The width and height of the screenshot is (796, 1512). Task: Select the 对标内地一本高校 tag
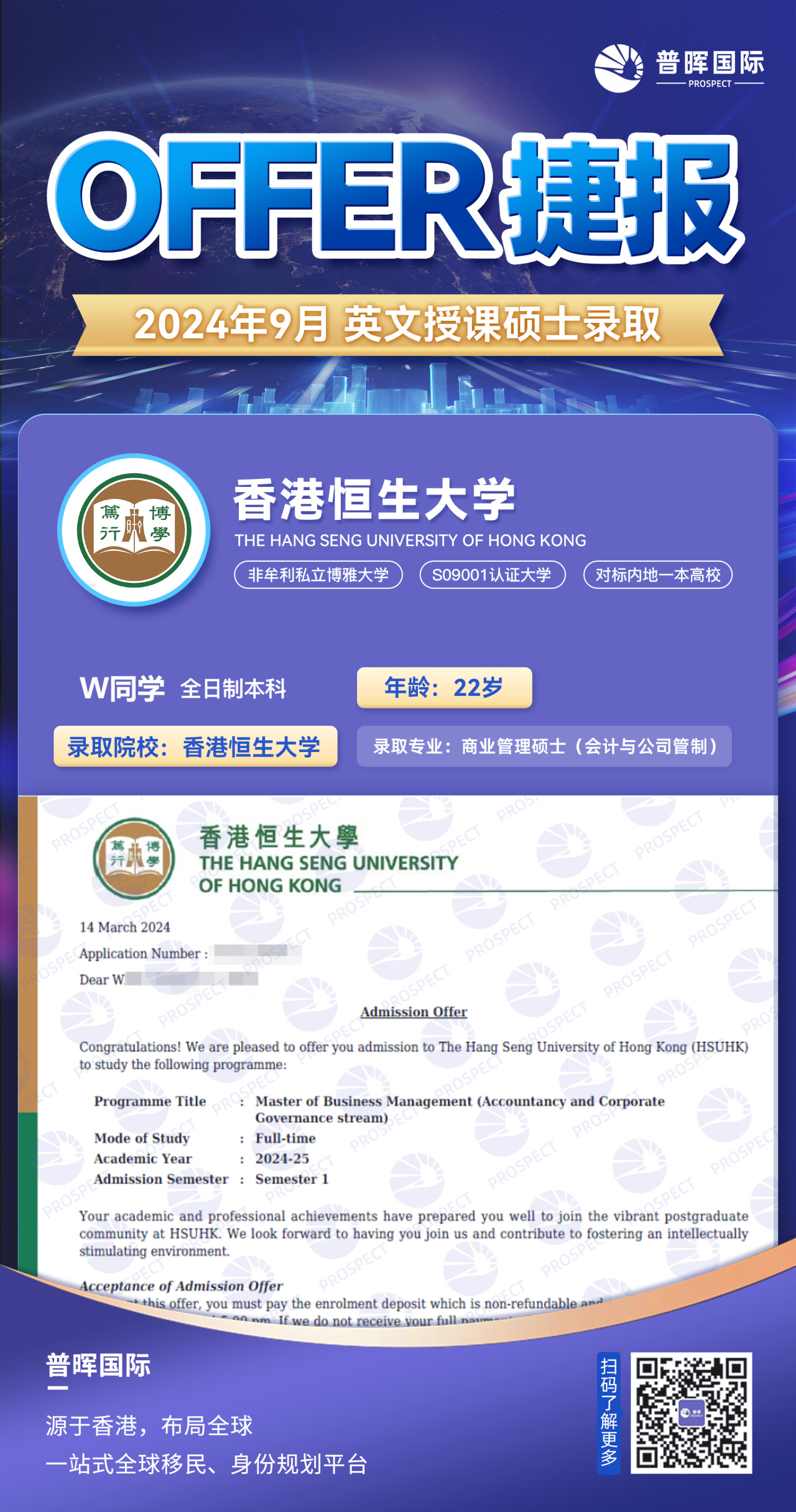(x=658, y=575)
